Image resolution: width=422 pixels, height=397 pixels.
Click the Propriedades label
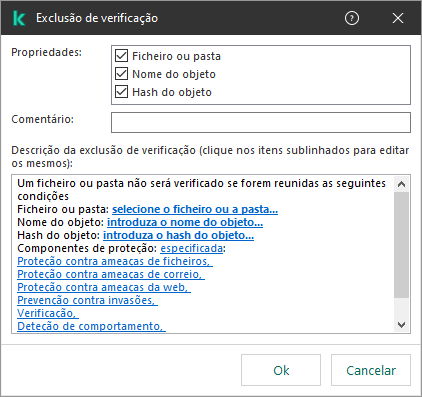click(47, 52)
